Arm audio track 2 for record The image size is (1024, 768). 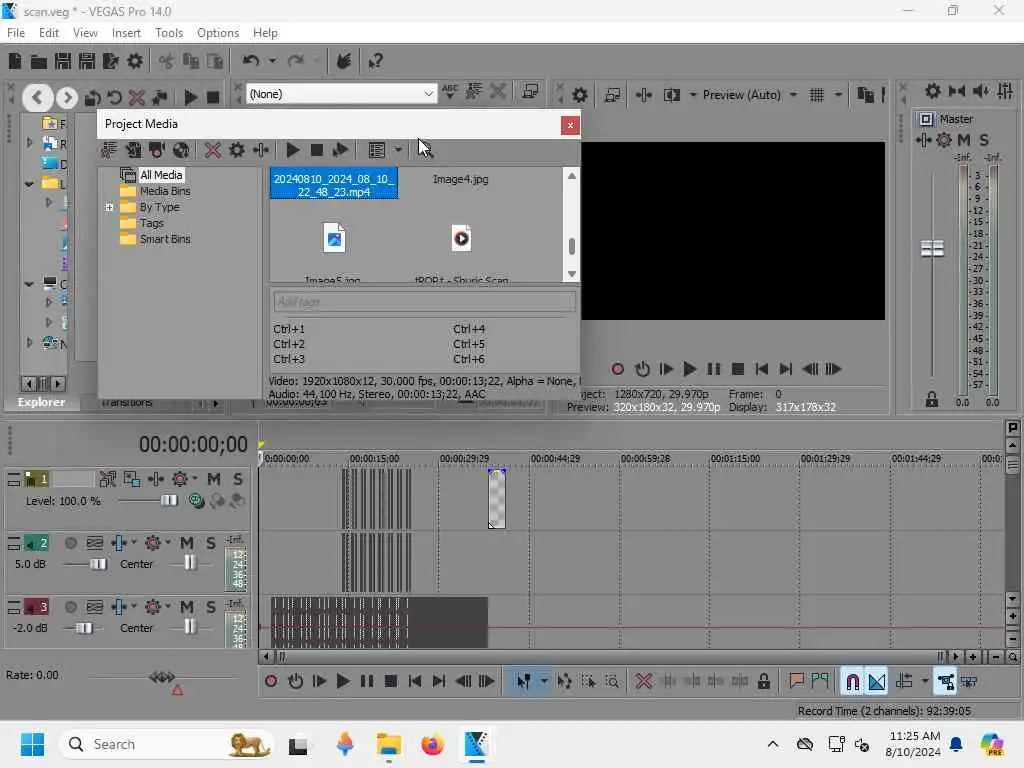click(x=71, y=543)
